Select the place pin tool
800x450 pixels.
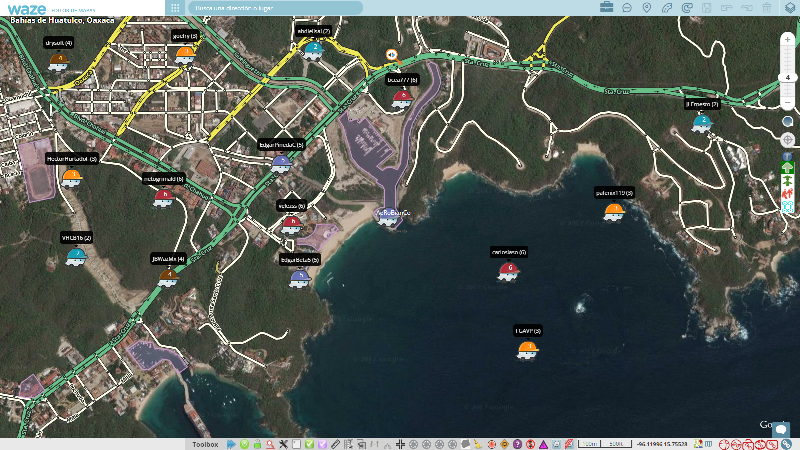coord(647,8)
